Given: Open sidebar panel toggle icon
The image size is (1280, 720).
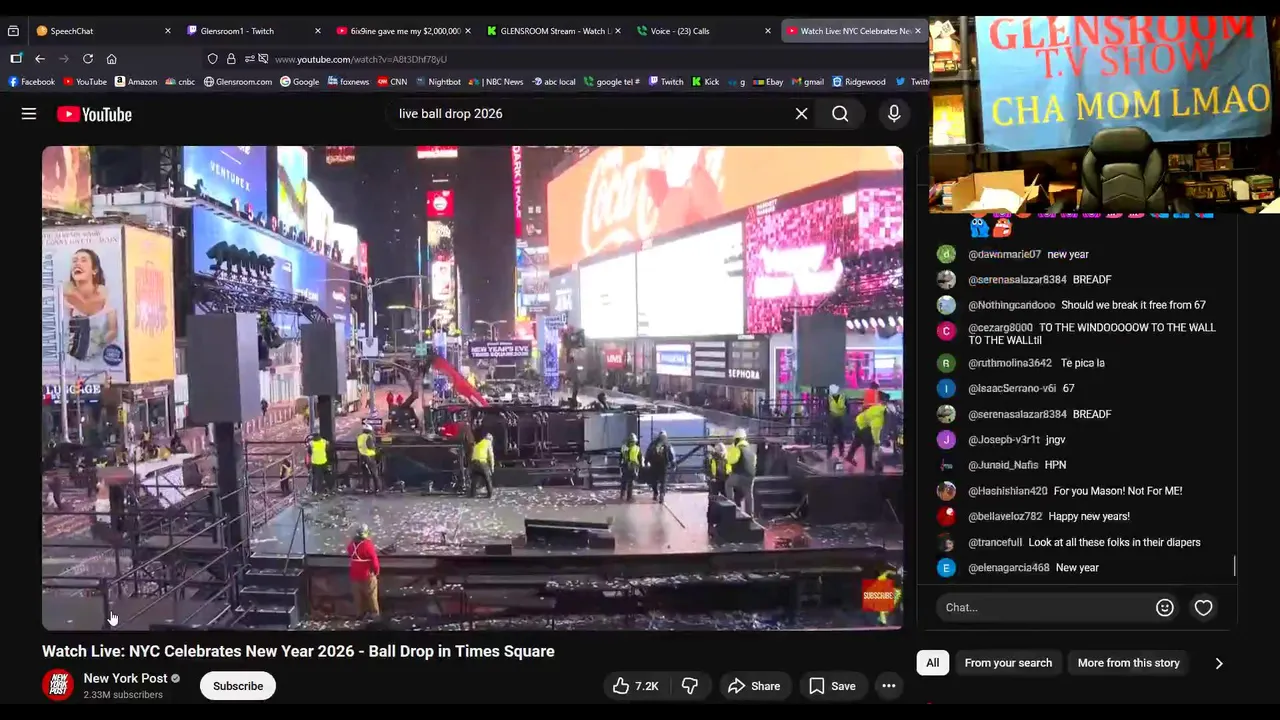Looking at the screenshot, I should pyautogui.click(x=15, y=59).
